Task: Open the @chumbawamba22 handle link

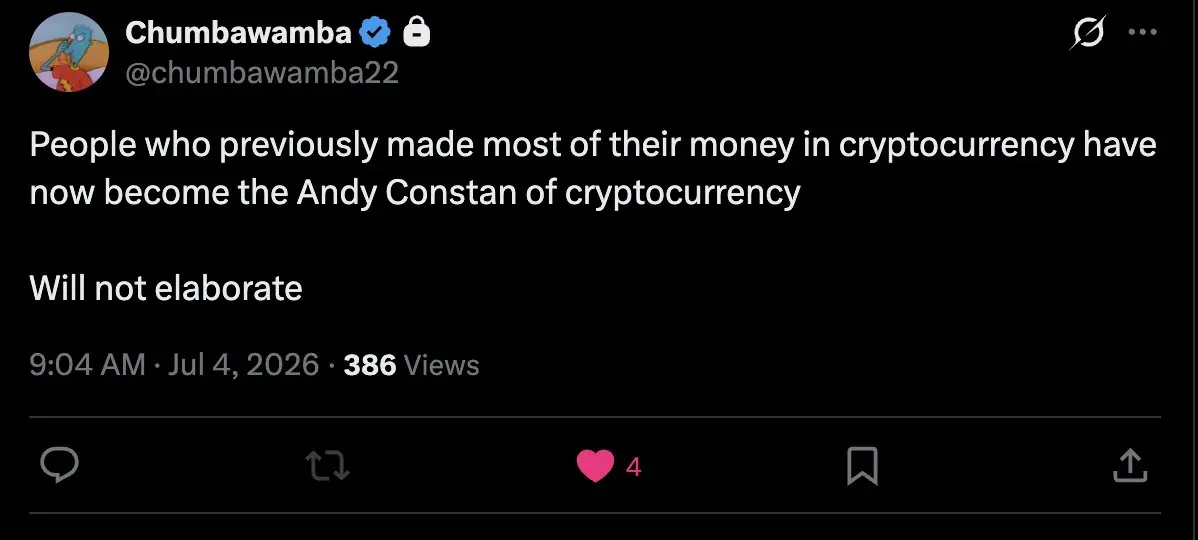Action: (261, 73)
